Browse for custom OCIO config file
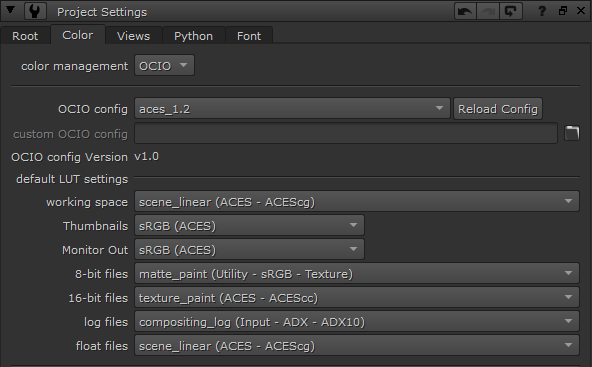The image size is (592, 367). click(x=572, y=133)
